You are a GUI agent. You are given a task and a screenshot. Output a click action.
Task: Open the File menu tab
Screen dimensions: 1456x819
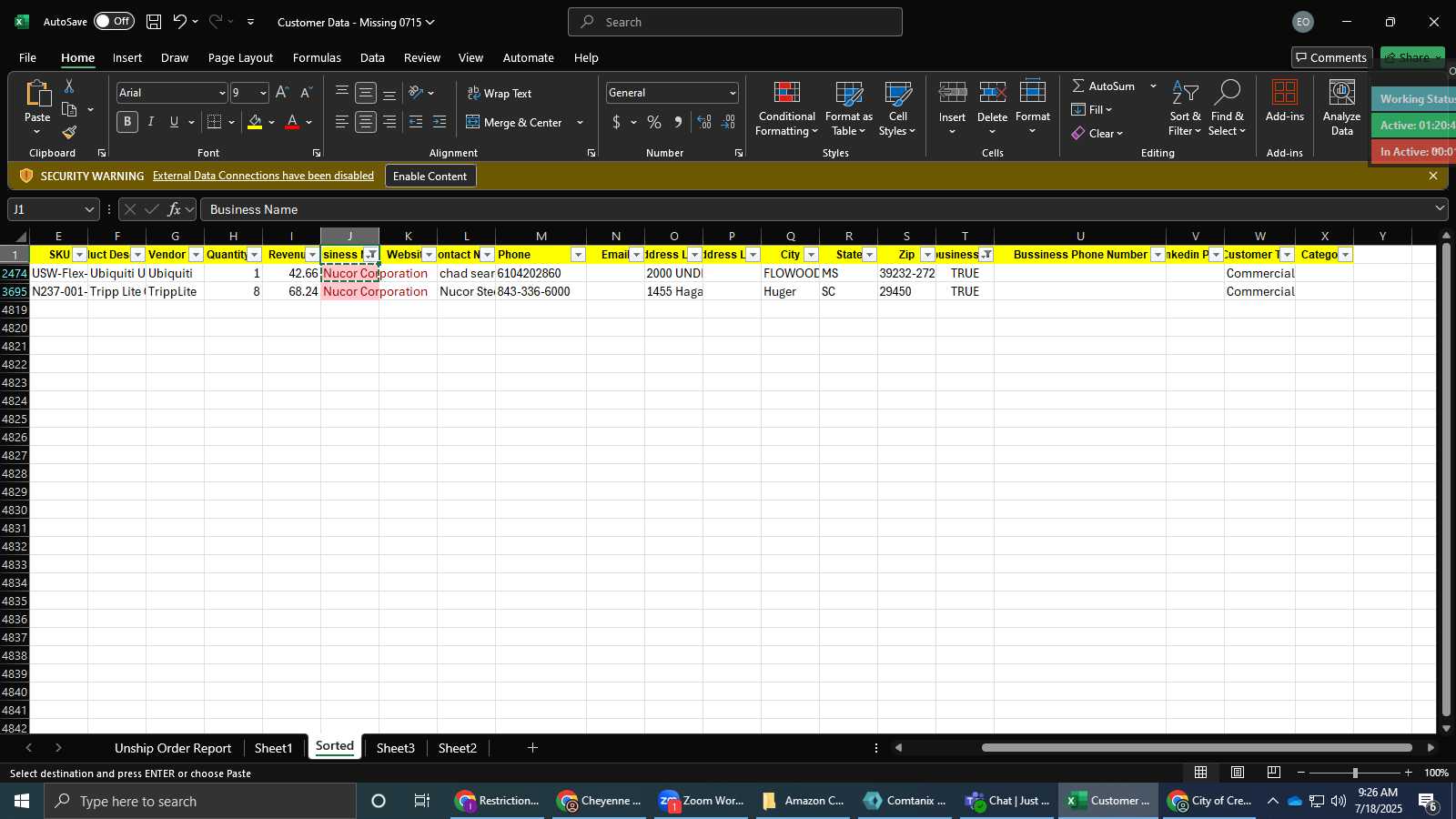click(x=28, y=57)
